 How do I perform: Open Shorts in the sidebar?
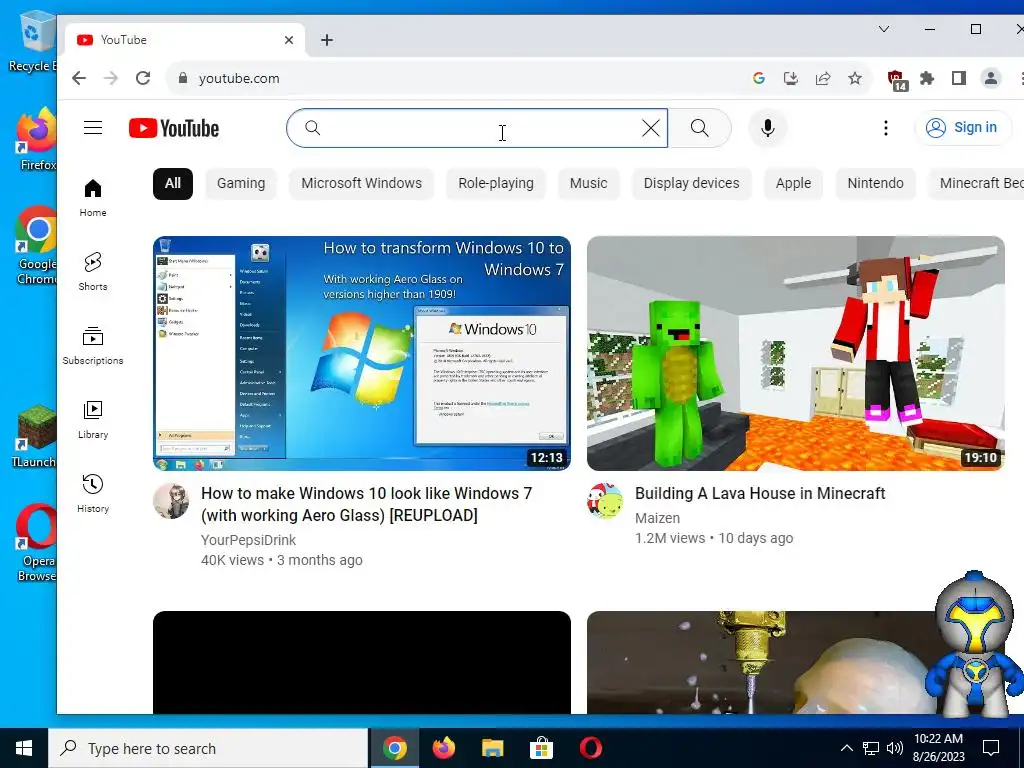tap(93, 272)
